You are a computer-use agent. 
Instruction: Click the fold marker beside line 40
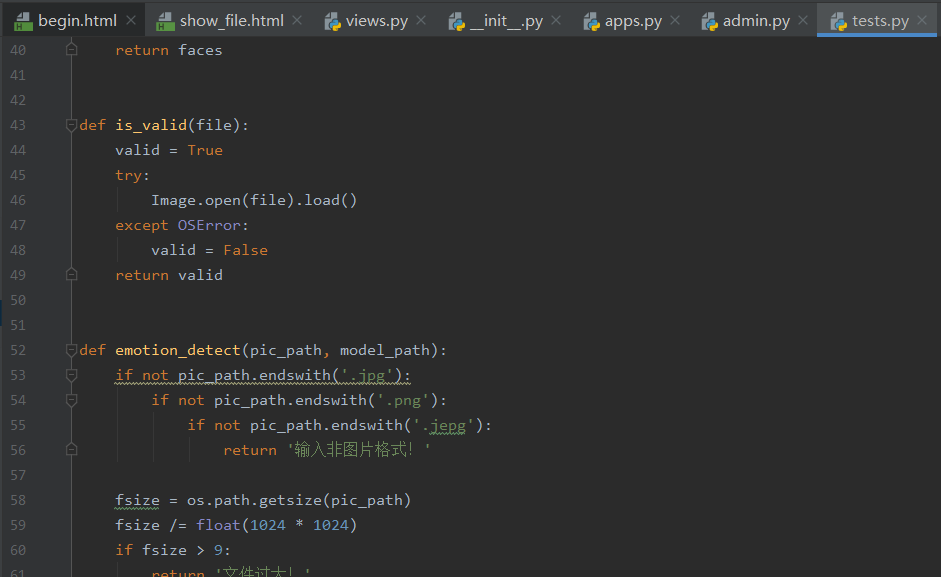70,49
